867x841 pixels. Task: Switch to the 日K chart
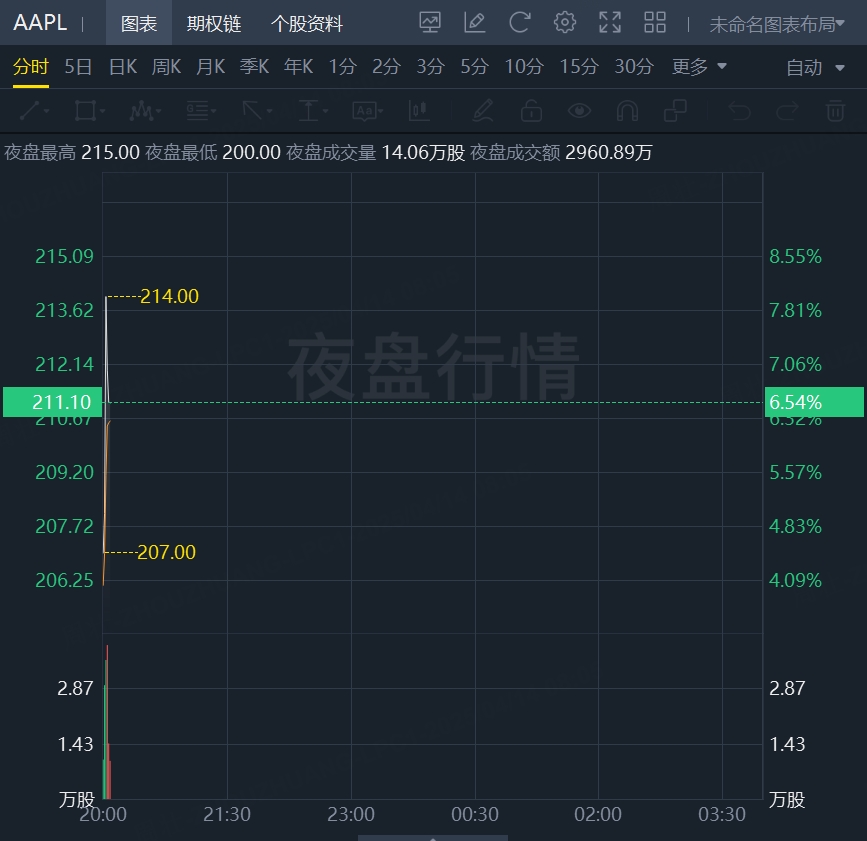(123, 67)
